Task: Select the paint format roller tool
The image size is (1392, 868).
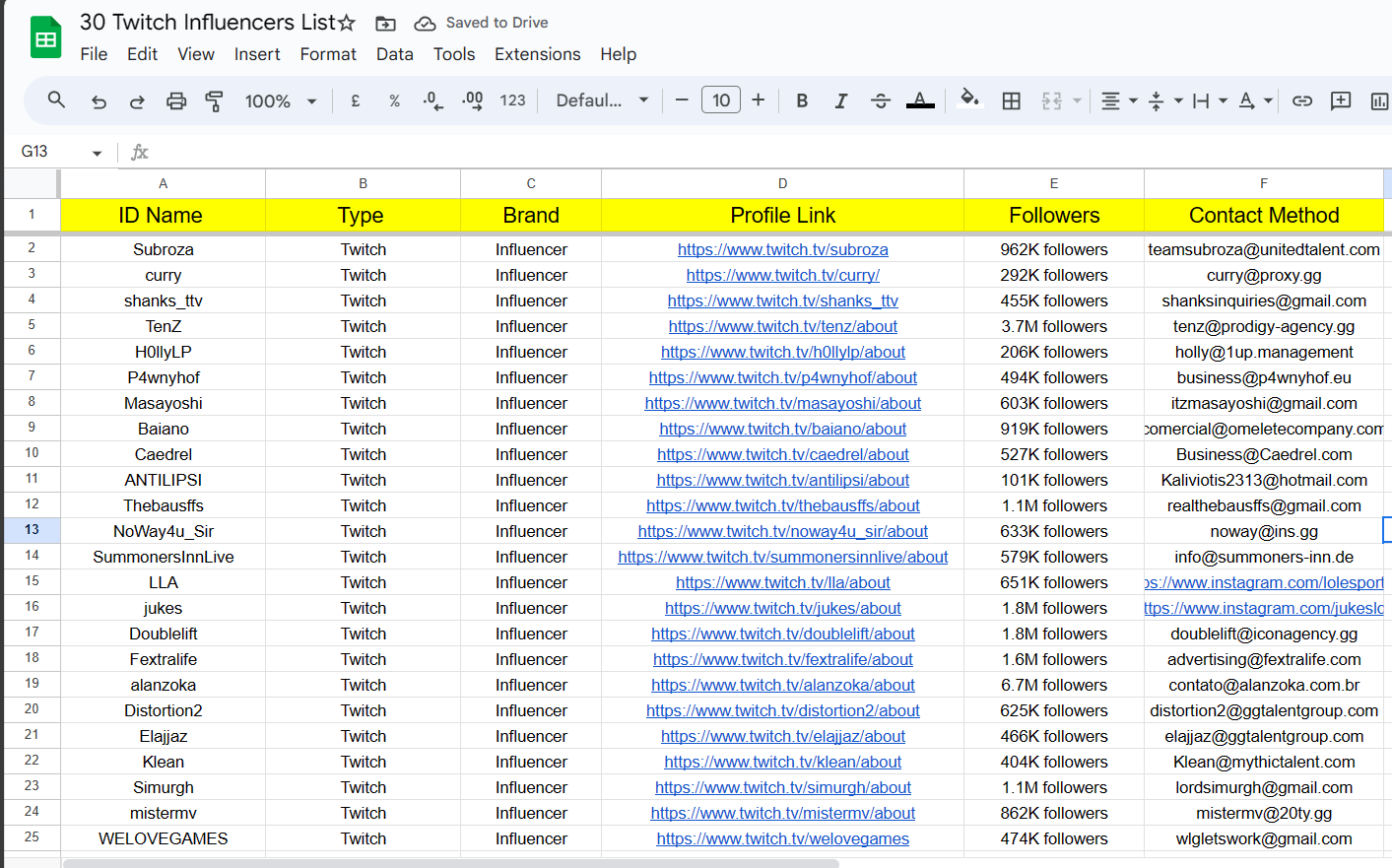Action: 214,100
